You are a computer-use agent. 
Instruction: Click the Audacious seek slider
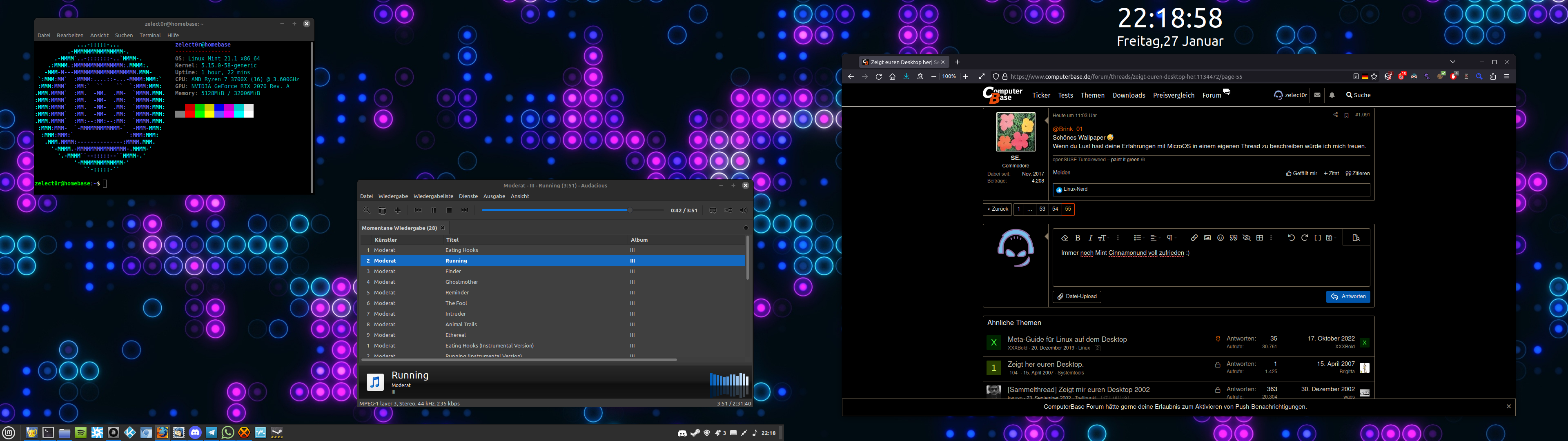572,210
